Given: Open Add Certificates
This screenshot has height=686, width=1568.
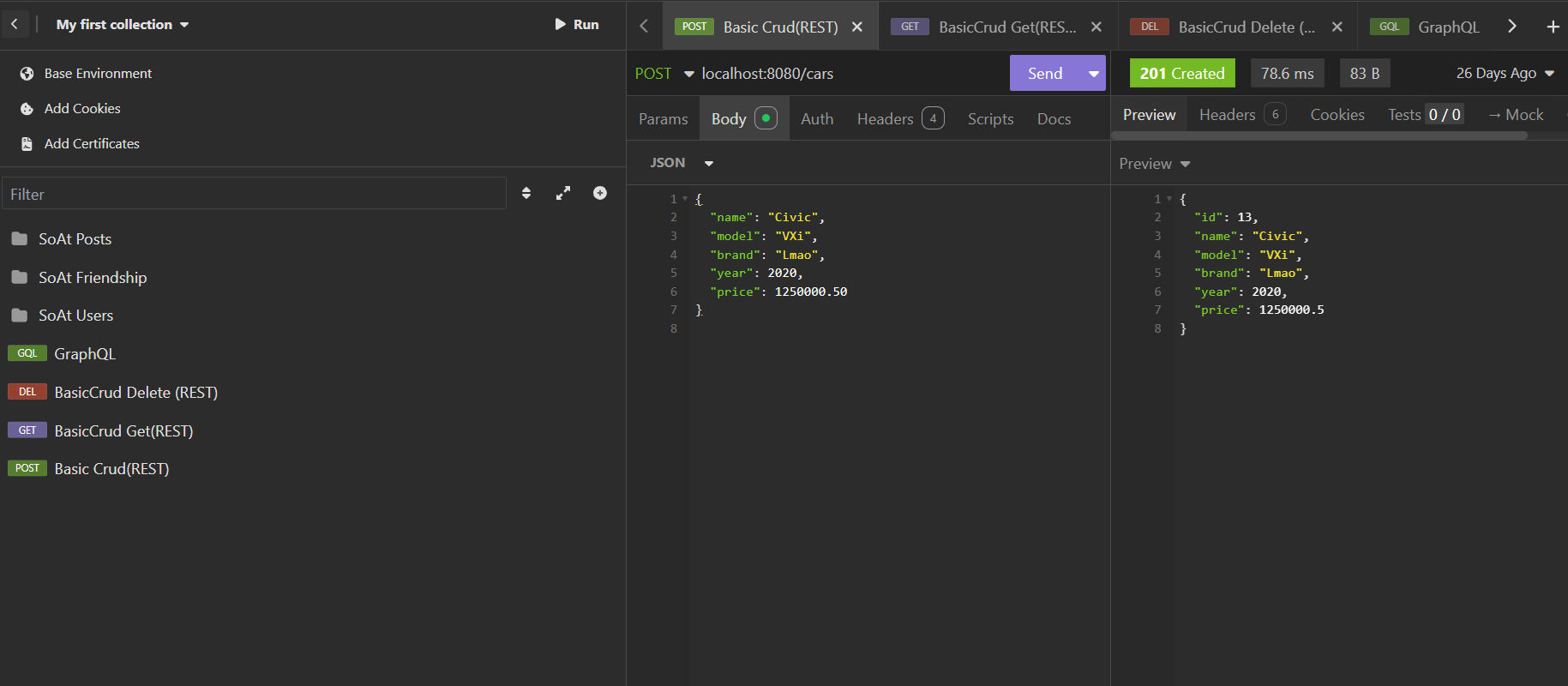Looking at the screenshot, I should pos(92,144).
